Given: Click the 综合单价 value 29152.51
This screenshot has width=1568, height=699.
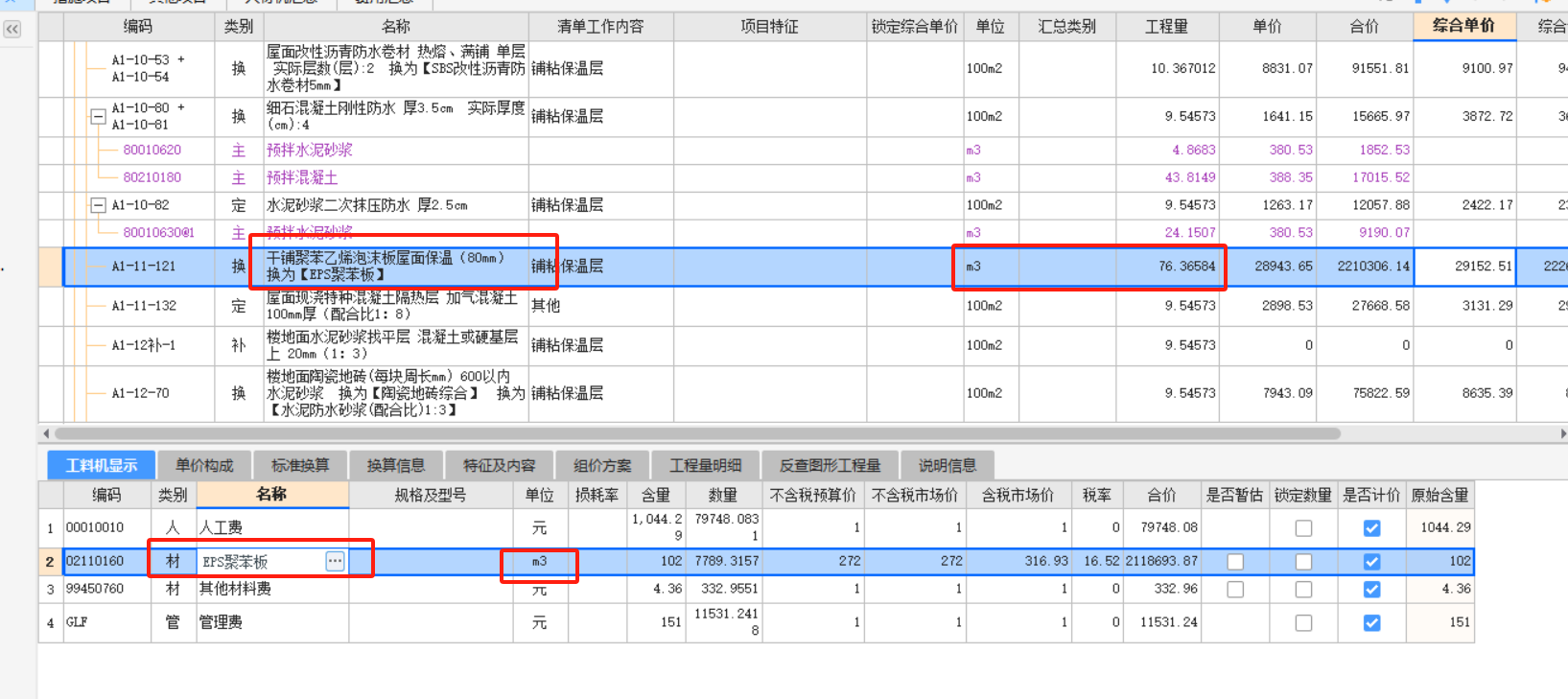Looking at the screenshot, I should coord(1483,267).
